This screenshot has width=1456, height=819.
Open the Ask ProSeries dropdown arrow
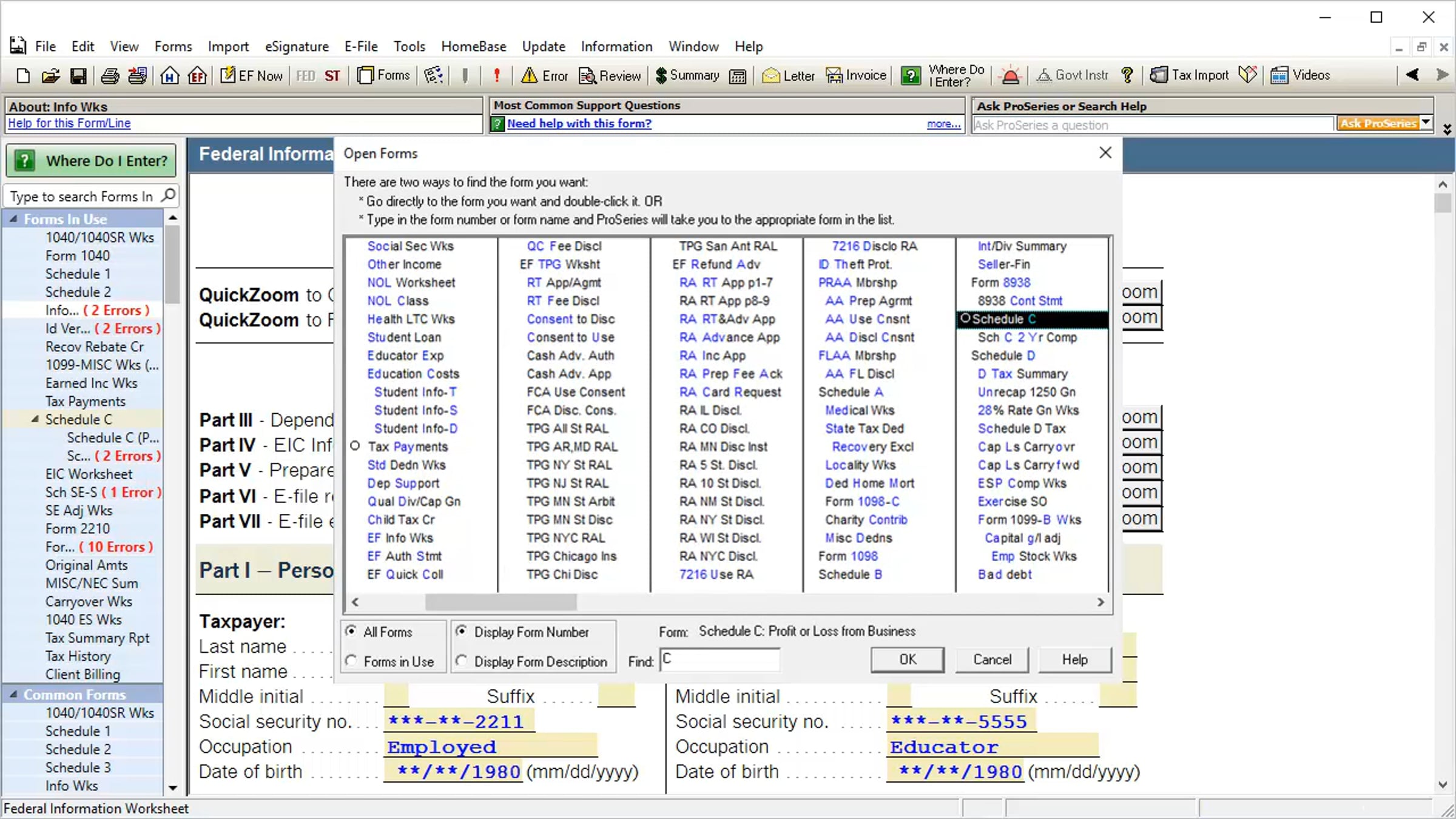(1426, 123)
